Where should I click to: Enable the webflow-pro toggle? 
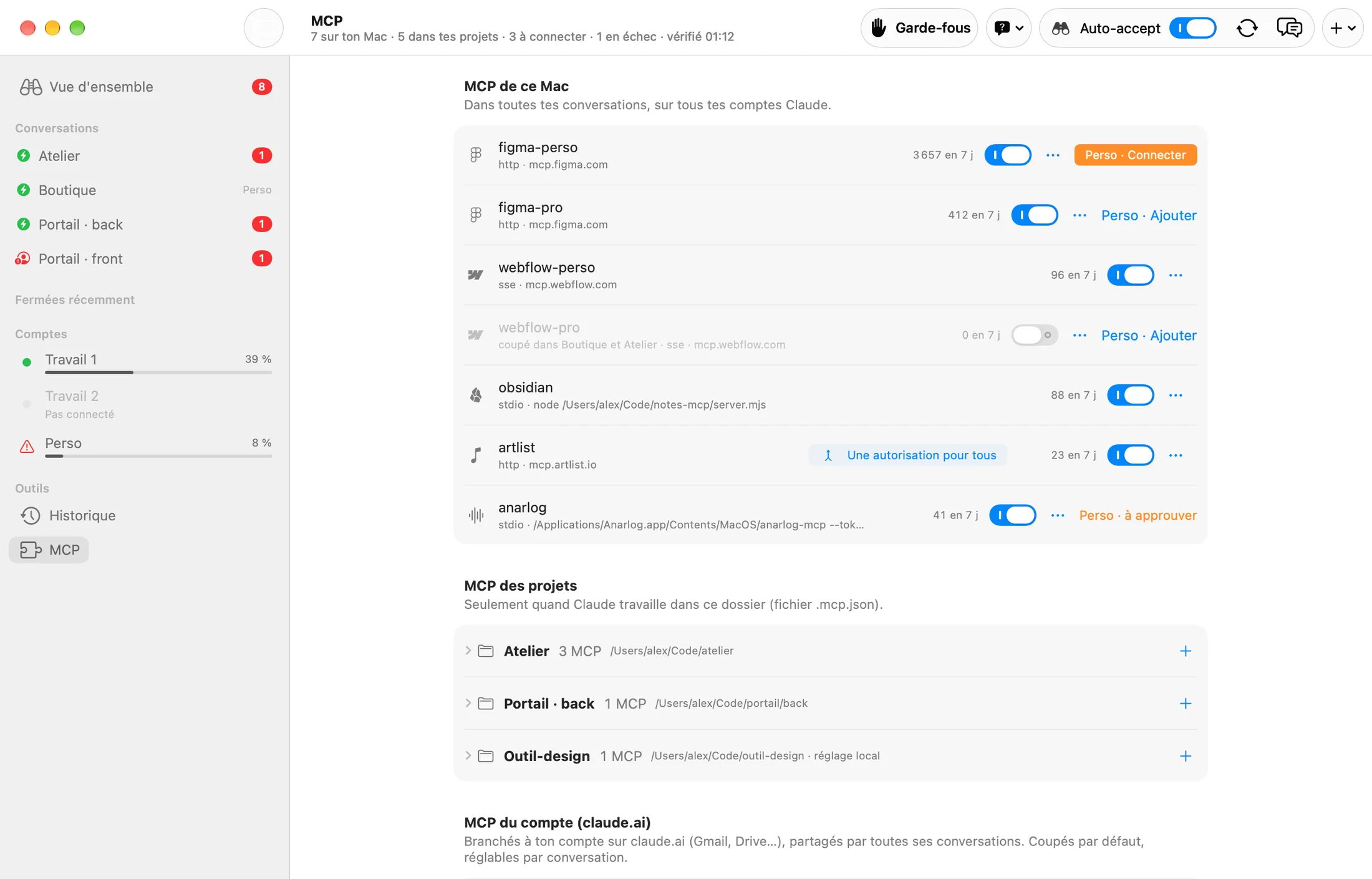point(1035,335)
